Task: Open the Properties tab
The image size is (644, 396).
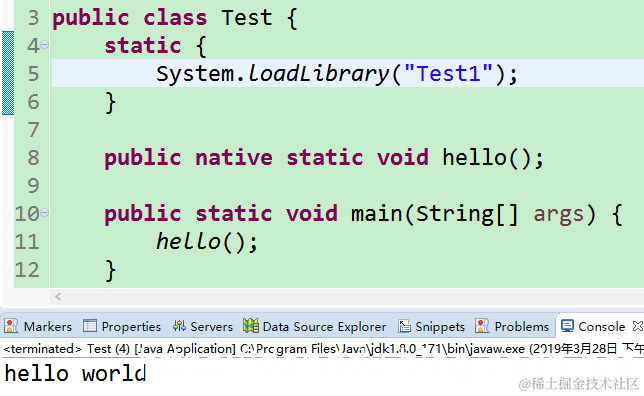Action: coord(122,327)
